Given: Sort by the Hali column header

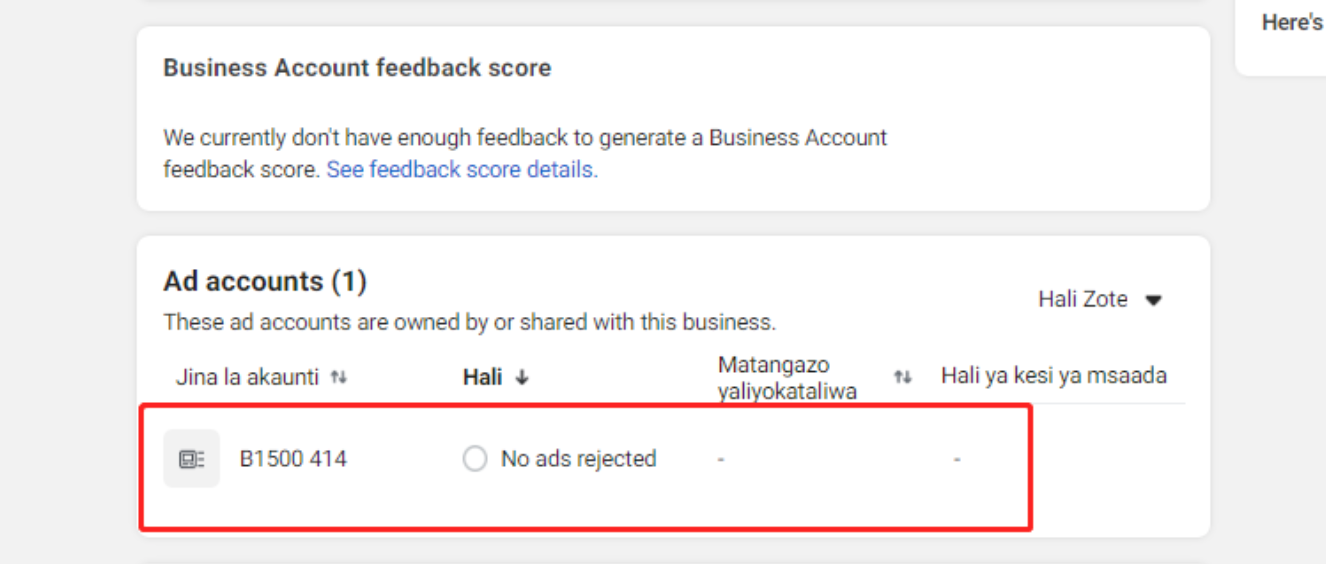Looking at the screenshot, I should 482,377.
